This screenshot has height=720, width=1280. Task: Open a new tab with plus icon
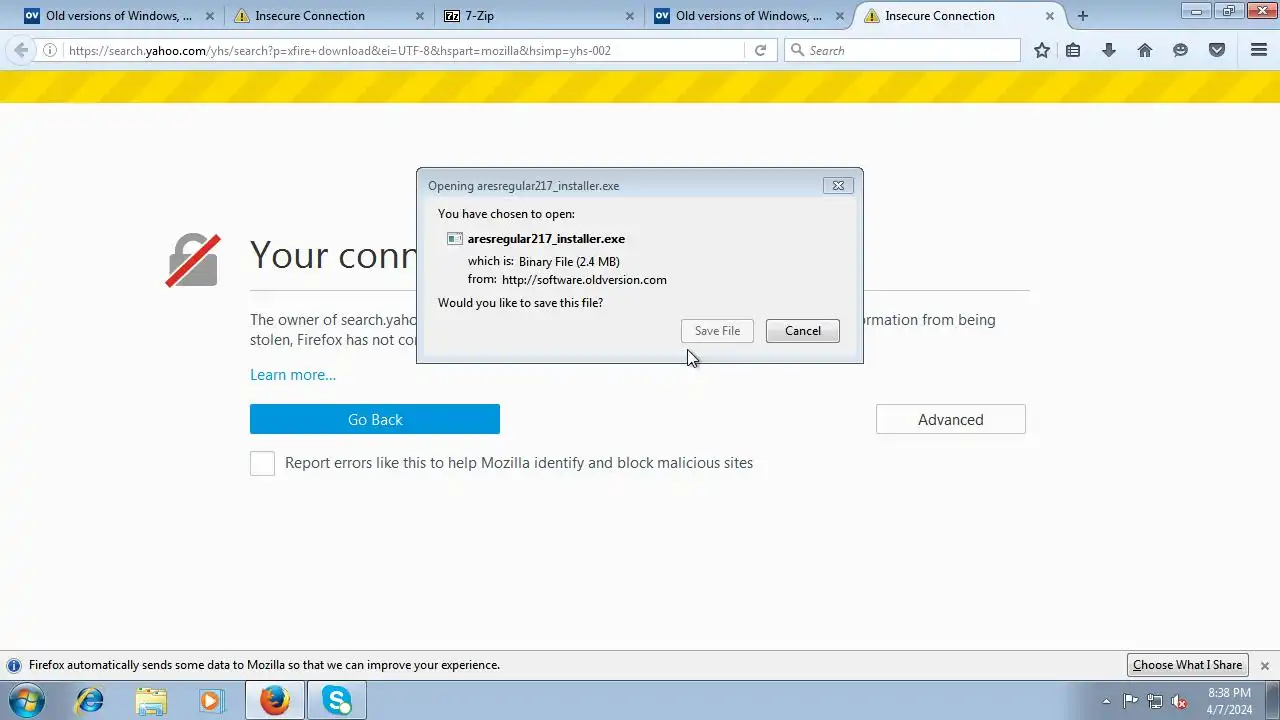[1082, 16]
